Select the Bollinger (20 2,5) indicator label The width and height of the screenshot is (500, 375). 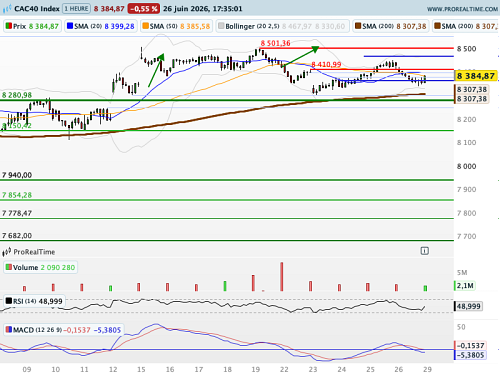coord(282,26)
